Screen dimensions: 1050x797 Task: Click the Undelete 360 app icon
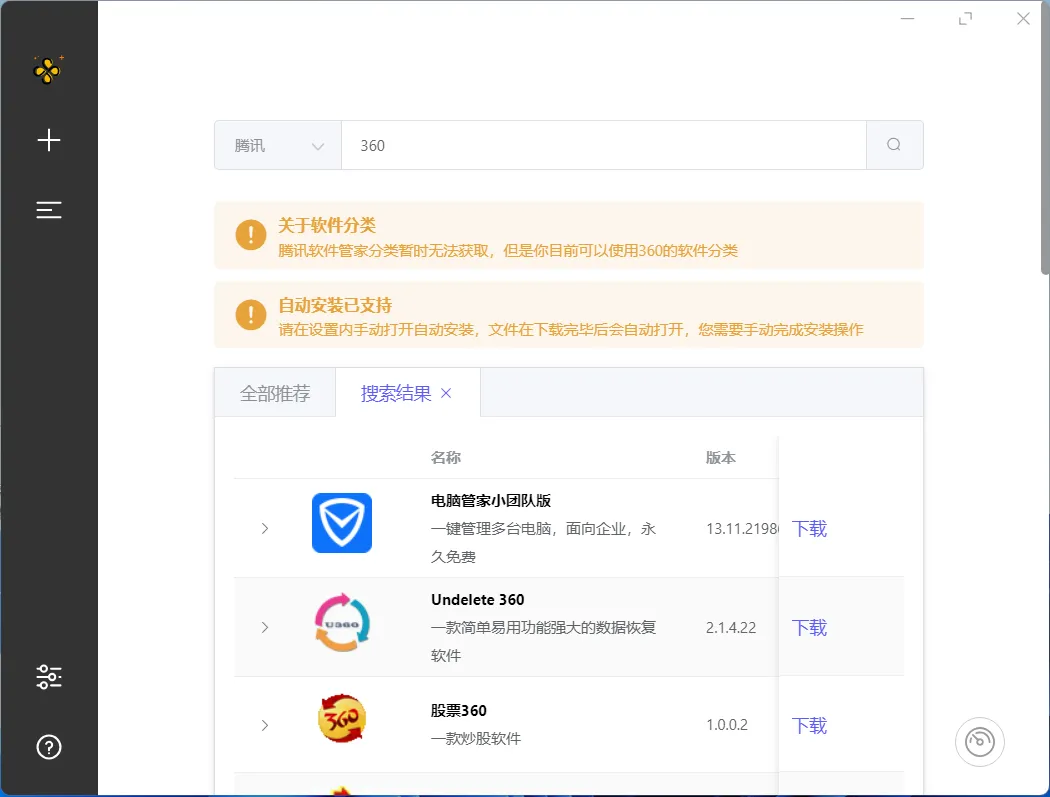[342, 622]
